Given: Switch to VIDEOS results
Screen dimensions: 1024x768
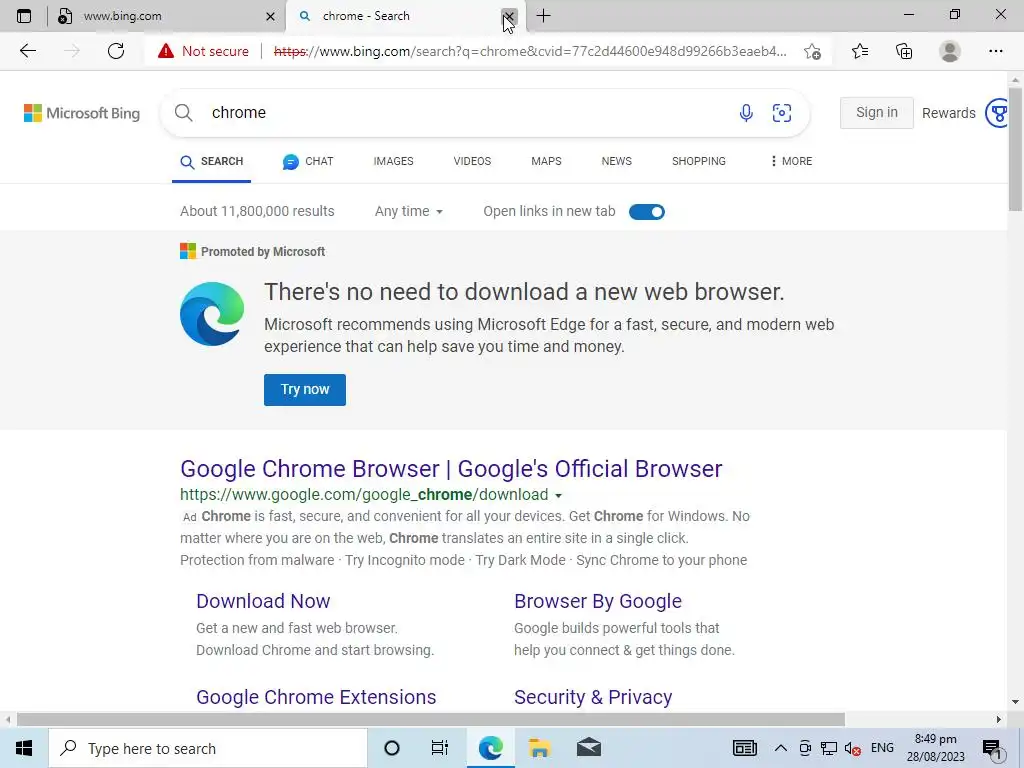Looking at the screenshot, I should [472, 161].
